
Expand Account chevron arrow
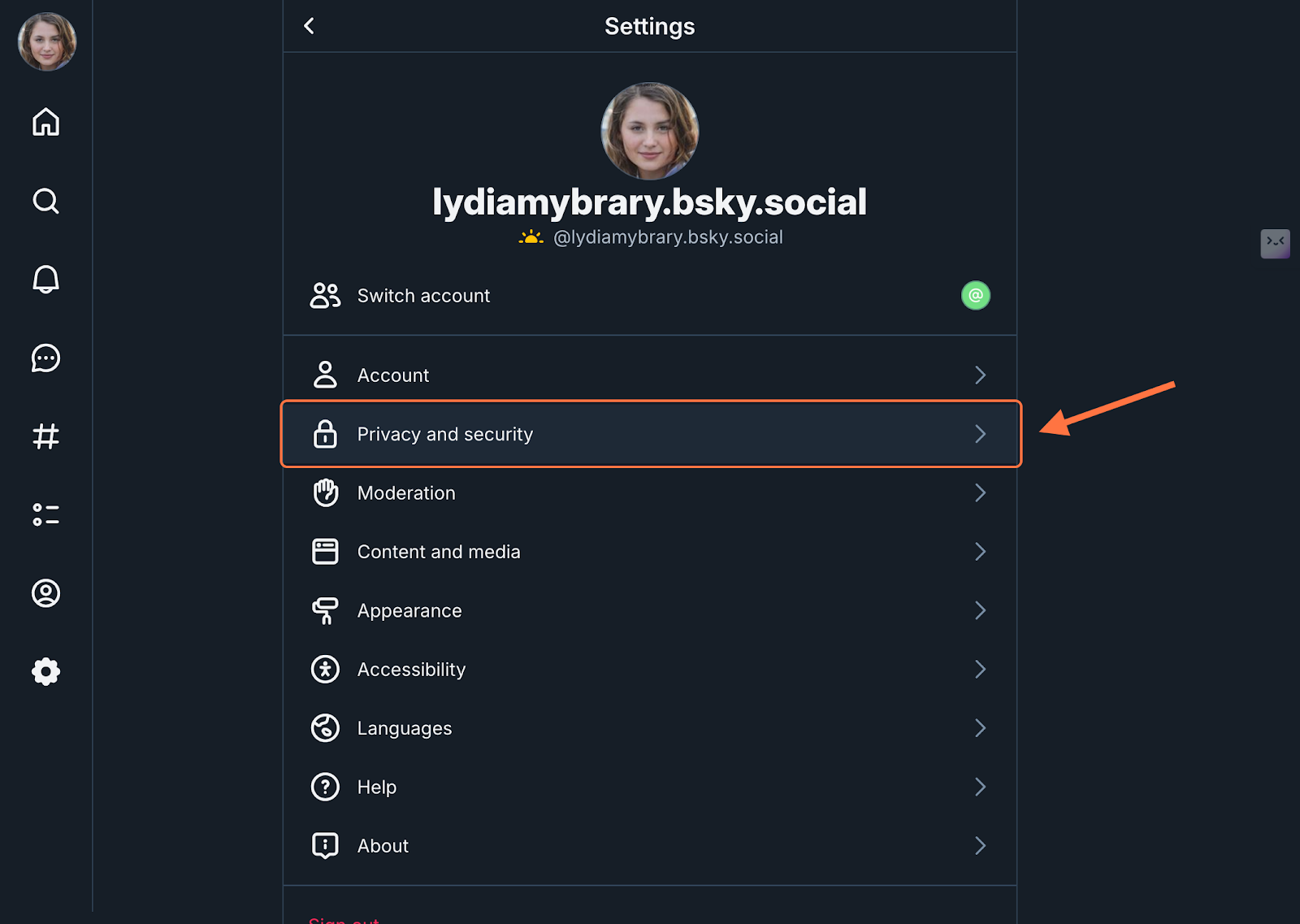point(981,375)
